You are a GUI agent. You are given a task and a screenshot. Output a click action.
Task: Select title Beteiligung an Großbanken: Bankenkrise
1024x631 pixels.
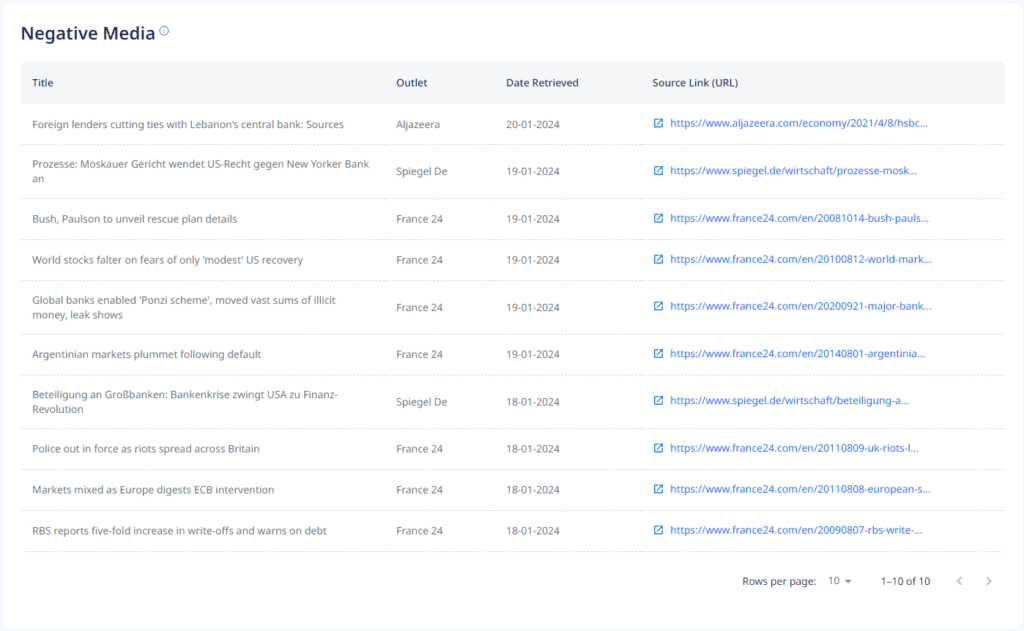[x=185, y=402]
